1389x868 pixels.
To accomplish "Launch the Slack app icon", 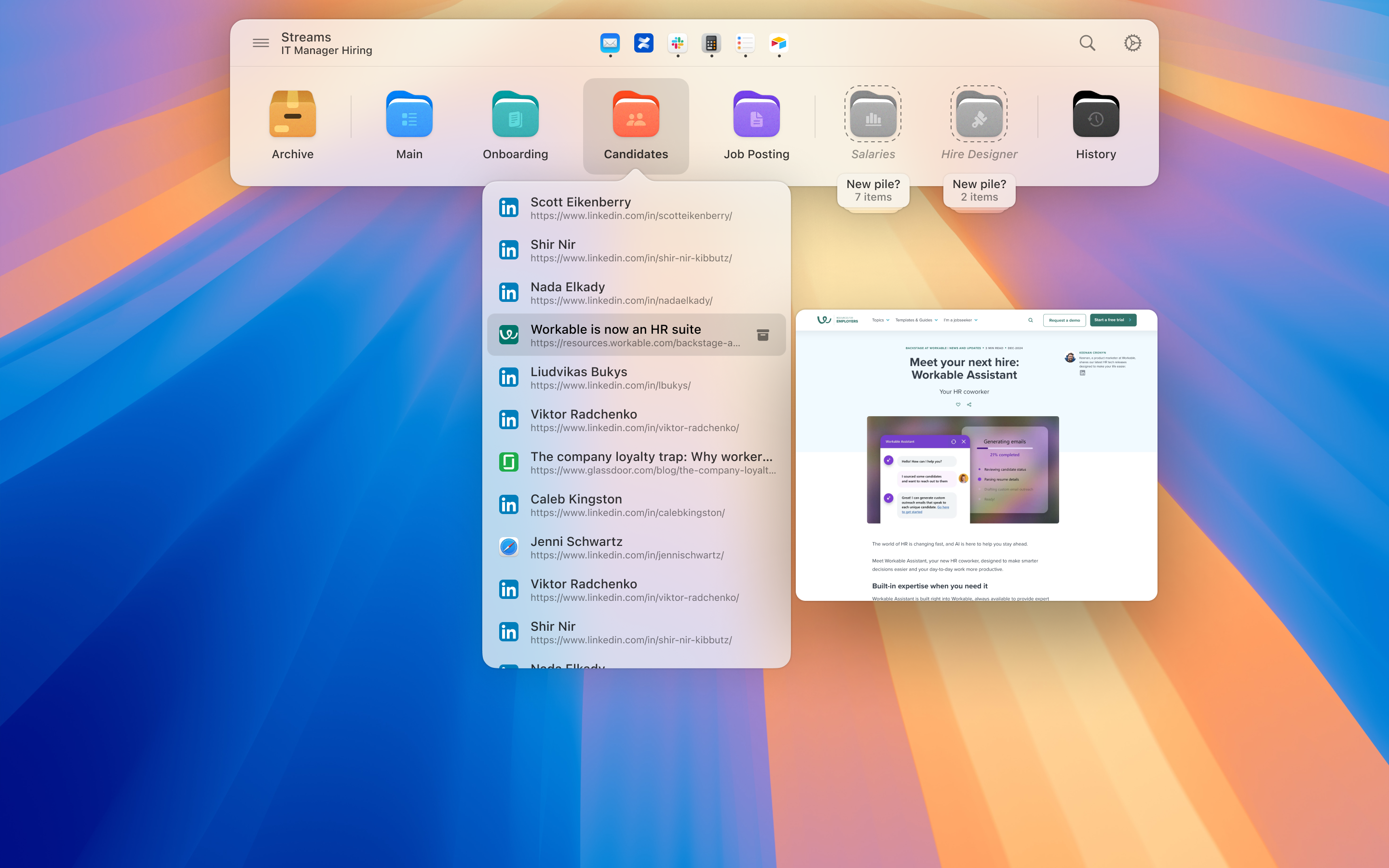I will point(677,43).
